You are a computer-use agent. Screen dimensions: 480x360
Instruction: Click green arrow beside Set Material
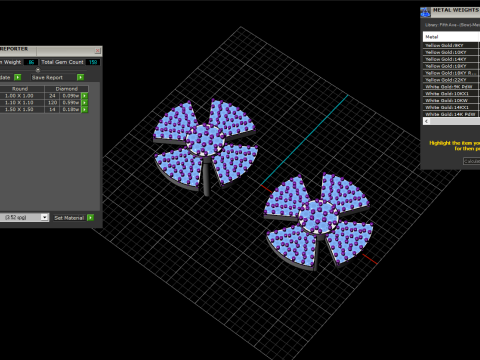coord(90,218)
